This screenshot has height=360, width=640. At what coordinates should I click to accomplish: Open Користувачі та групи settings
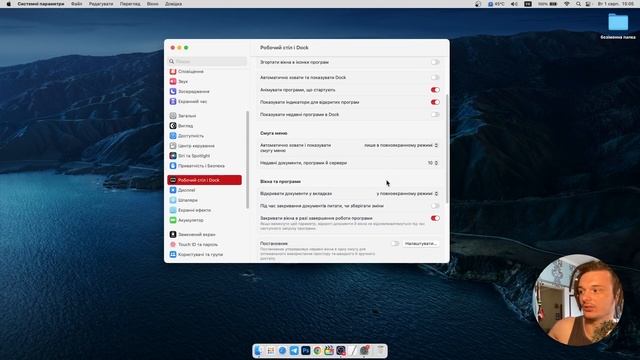(x=196, y=254)
